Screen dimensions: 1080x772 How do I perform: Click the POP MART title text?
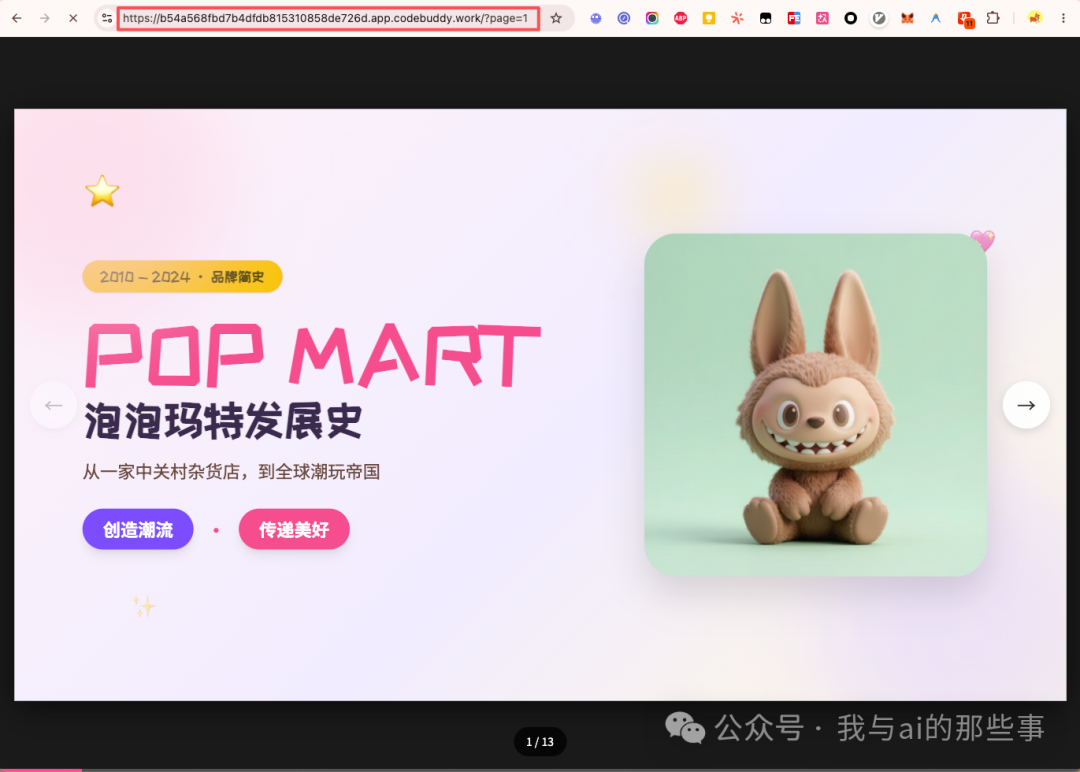[313, 356]
